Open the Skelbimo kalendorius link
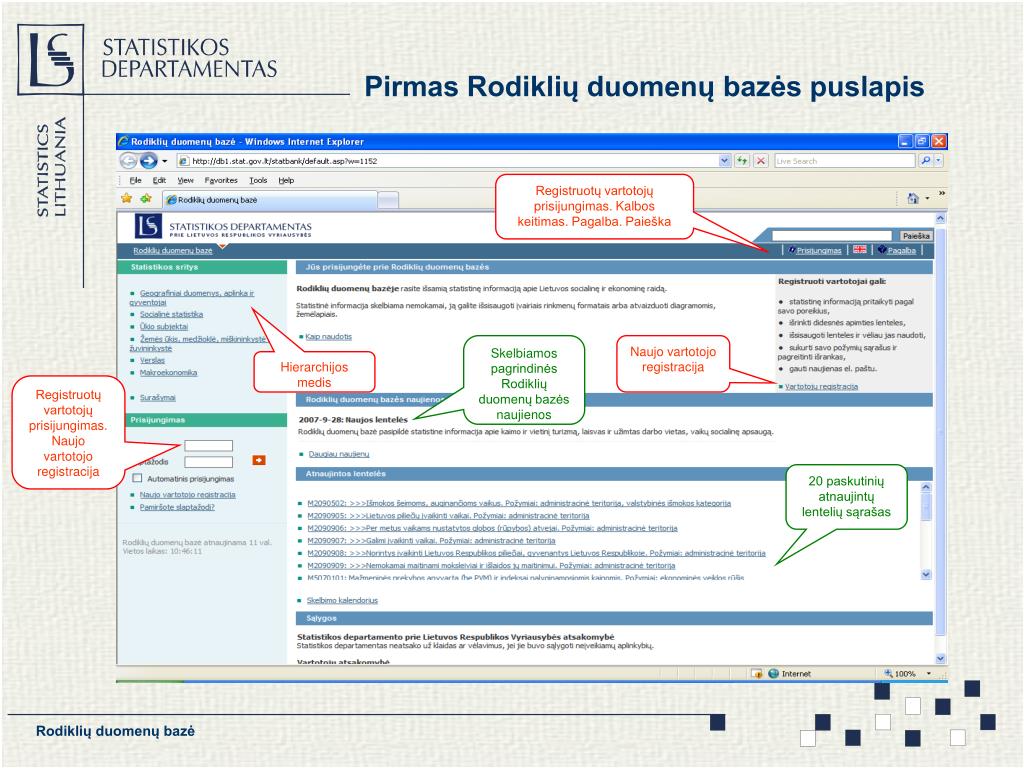 pyautogui.click(x=342, y=600)
